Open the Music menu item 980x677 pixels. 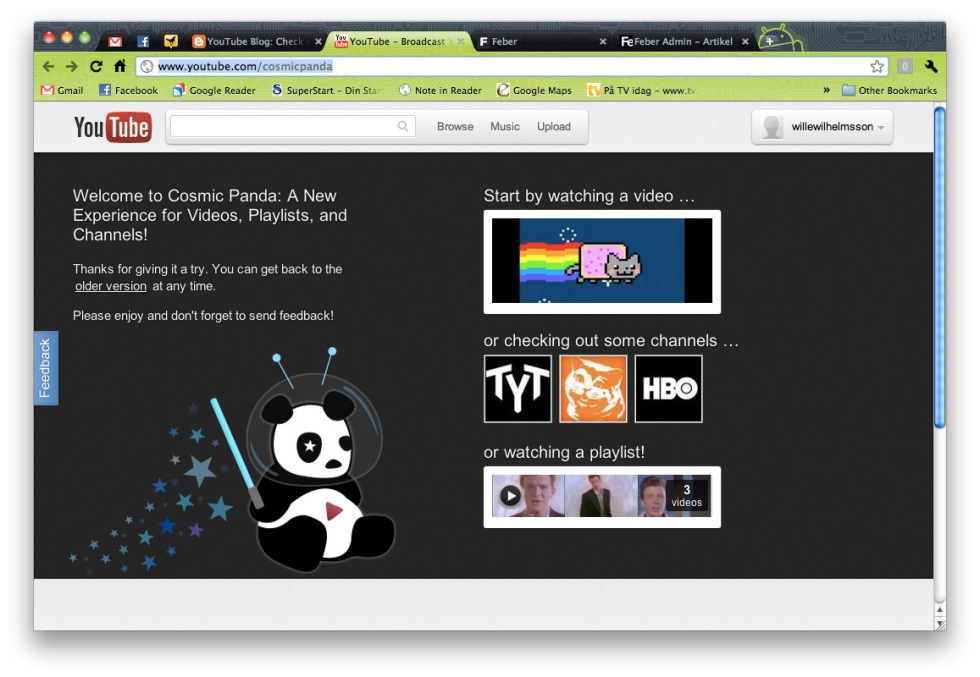pyautogui.click(x=505, y=127)
